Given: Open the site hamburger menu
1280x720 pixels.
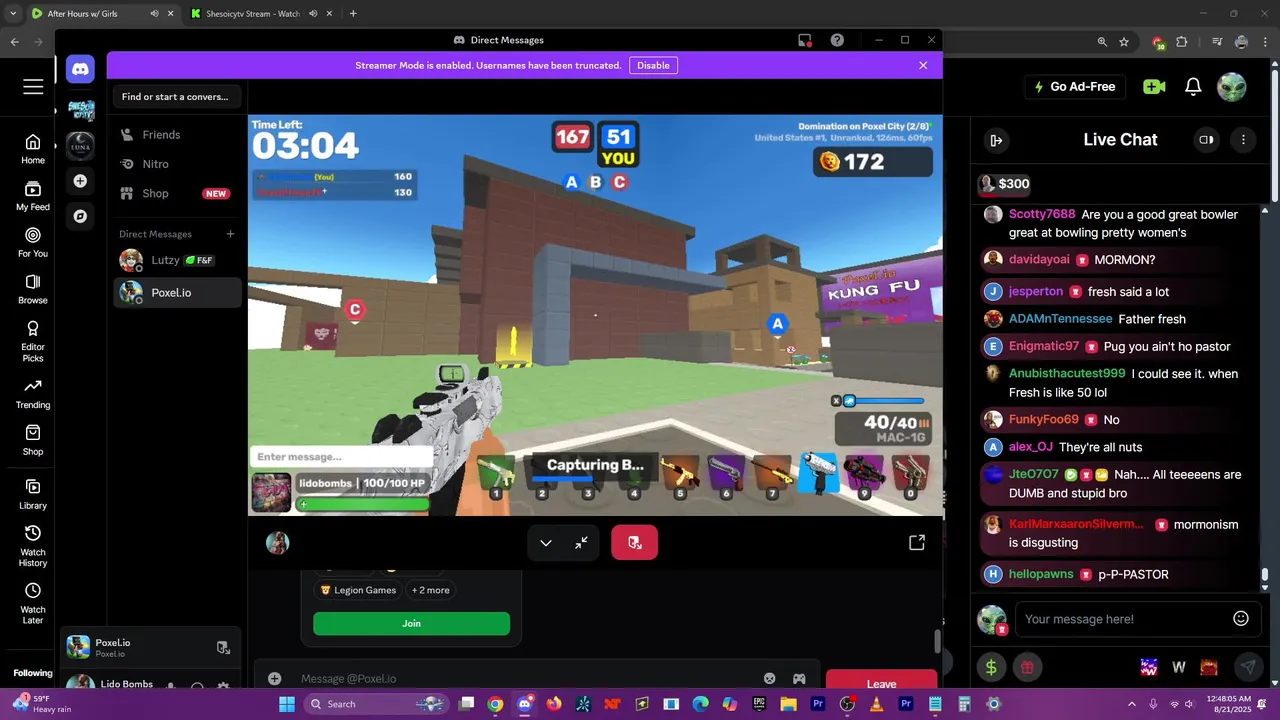Looking at the screenshot, I should pos(33,87).
